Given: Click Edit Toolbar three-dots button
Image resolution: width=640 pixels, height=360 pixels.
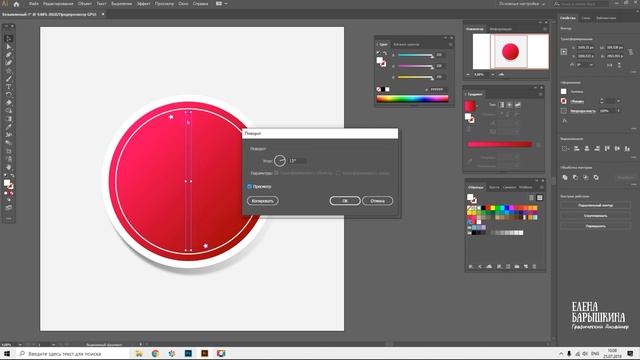Looking at the screenshot, I should coord(9,219).
